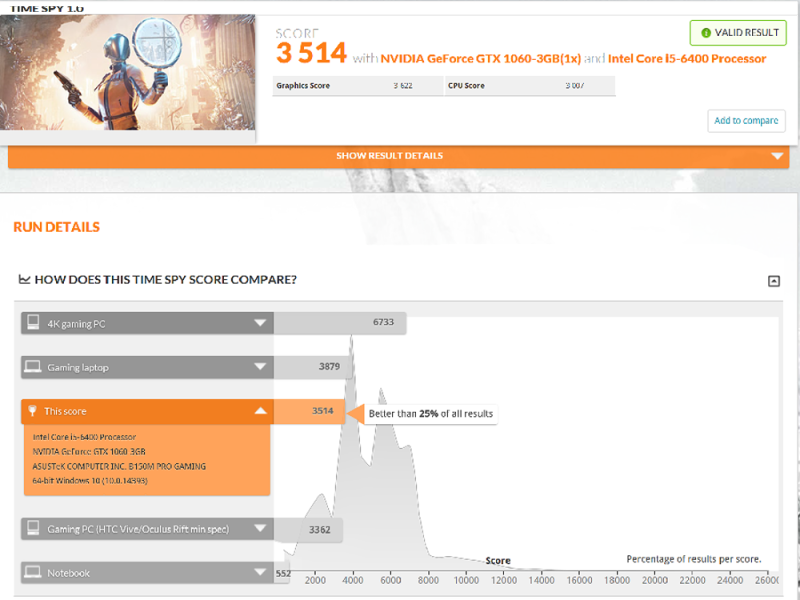Expand the Gaming laptop row
This screenshot has height=600, width=800.
click(x=260, y=367)
